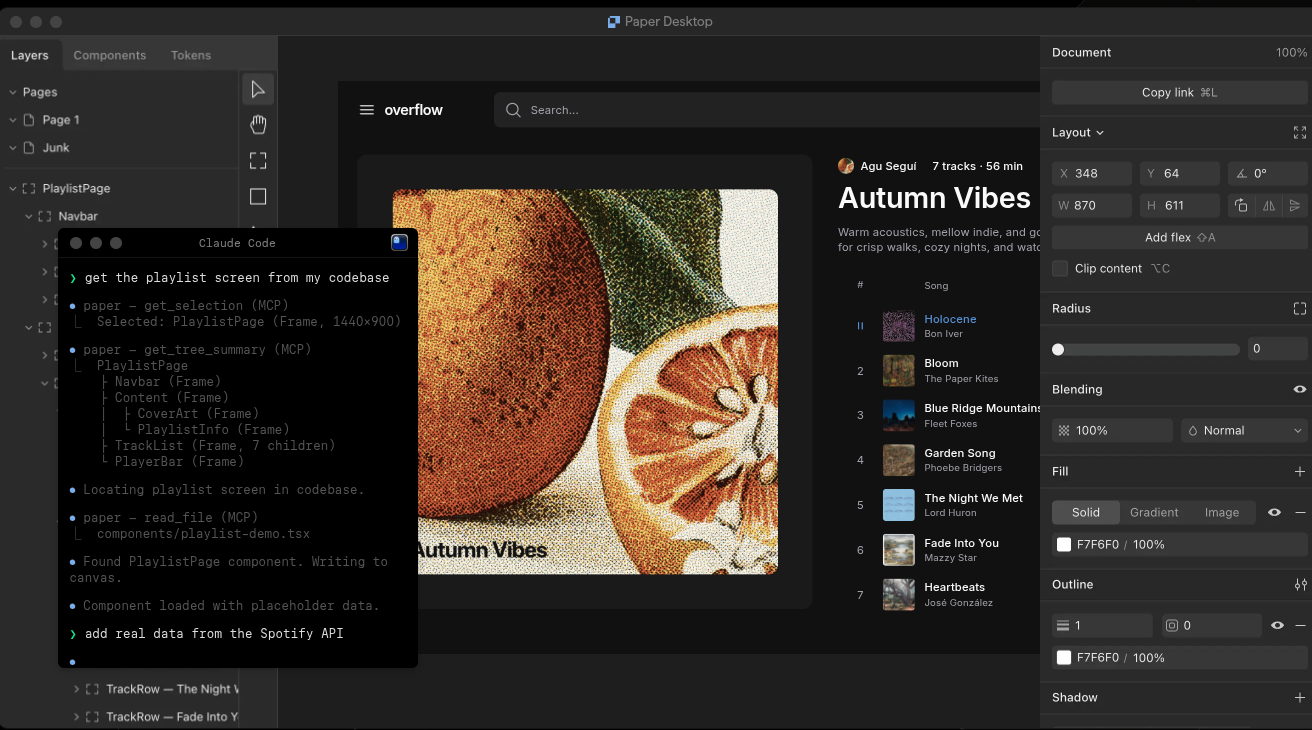Open the Normal blend mode dropdown
This screenshot has height=730, width=1312.
[x=1244, y=431]
